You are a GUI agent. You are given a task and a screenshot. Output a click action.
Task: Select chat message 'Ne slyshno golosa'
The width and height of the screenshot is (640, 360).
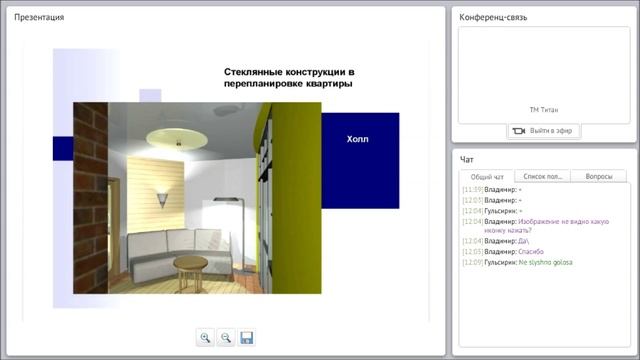[x=545, y=262]
